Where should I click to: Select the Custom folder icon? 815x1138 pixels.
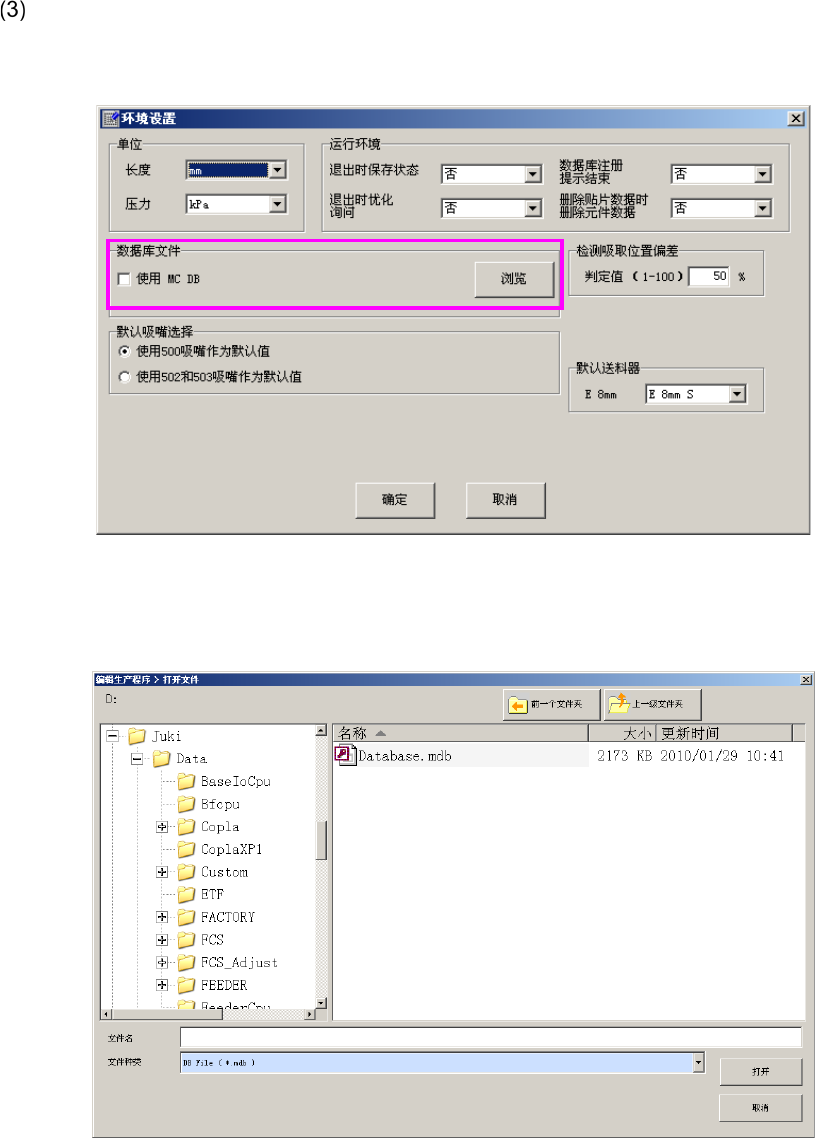tap(187, 872)
